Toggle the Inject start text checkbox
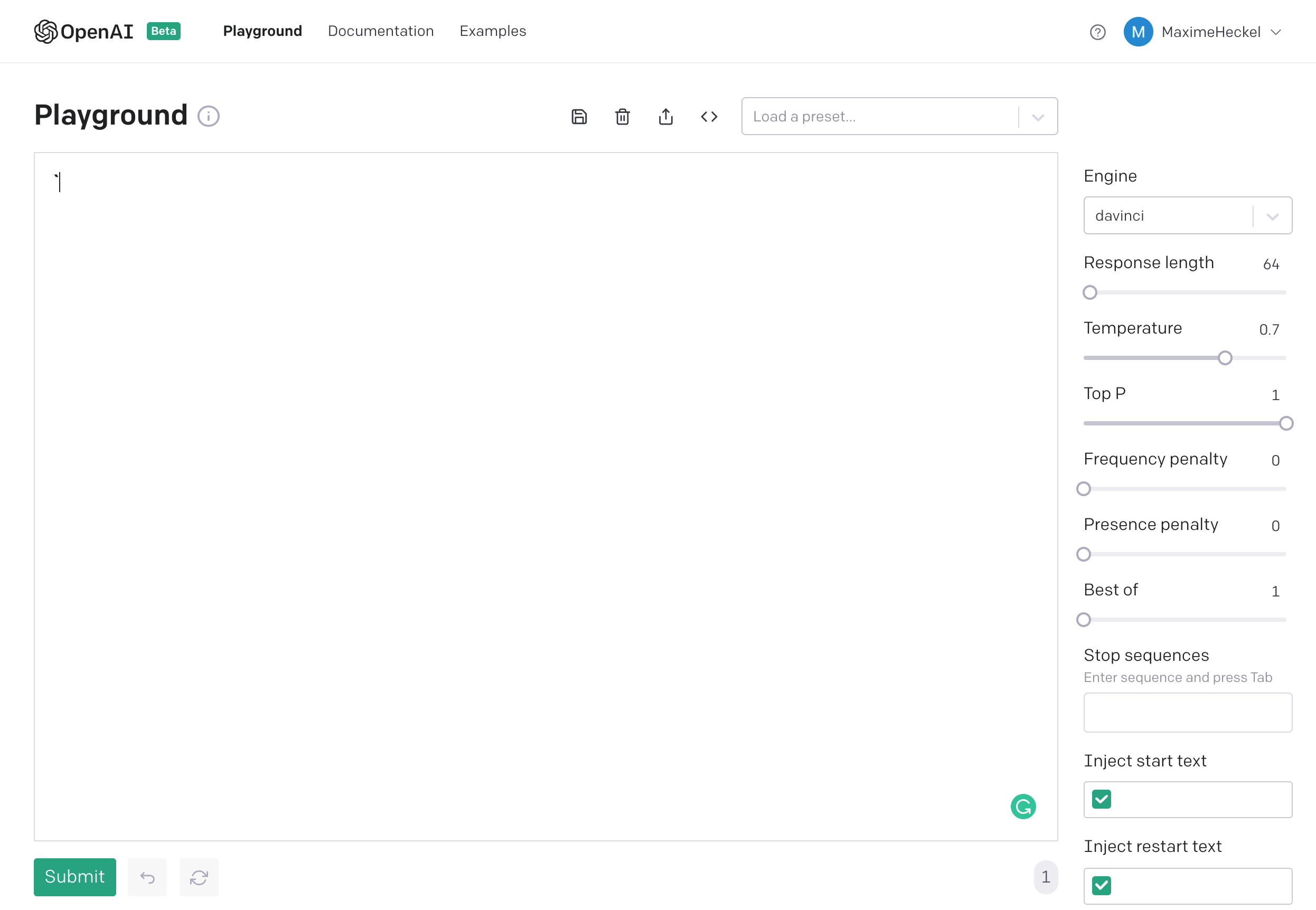This screenshot has height=910, width=1316. pos(1101,799)
